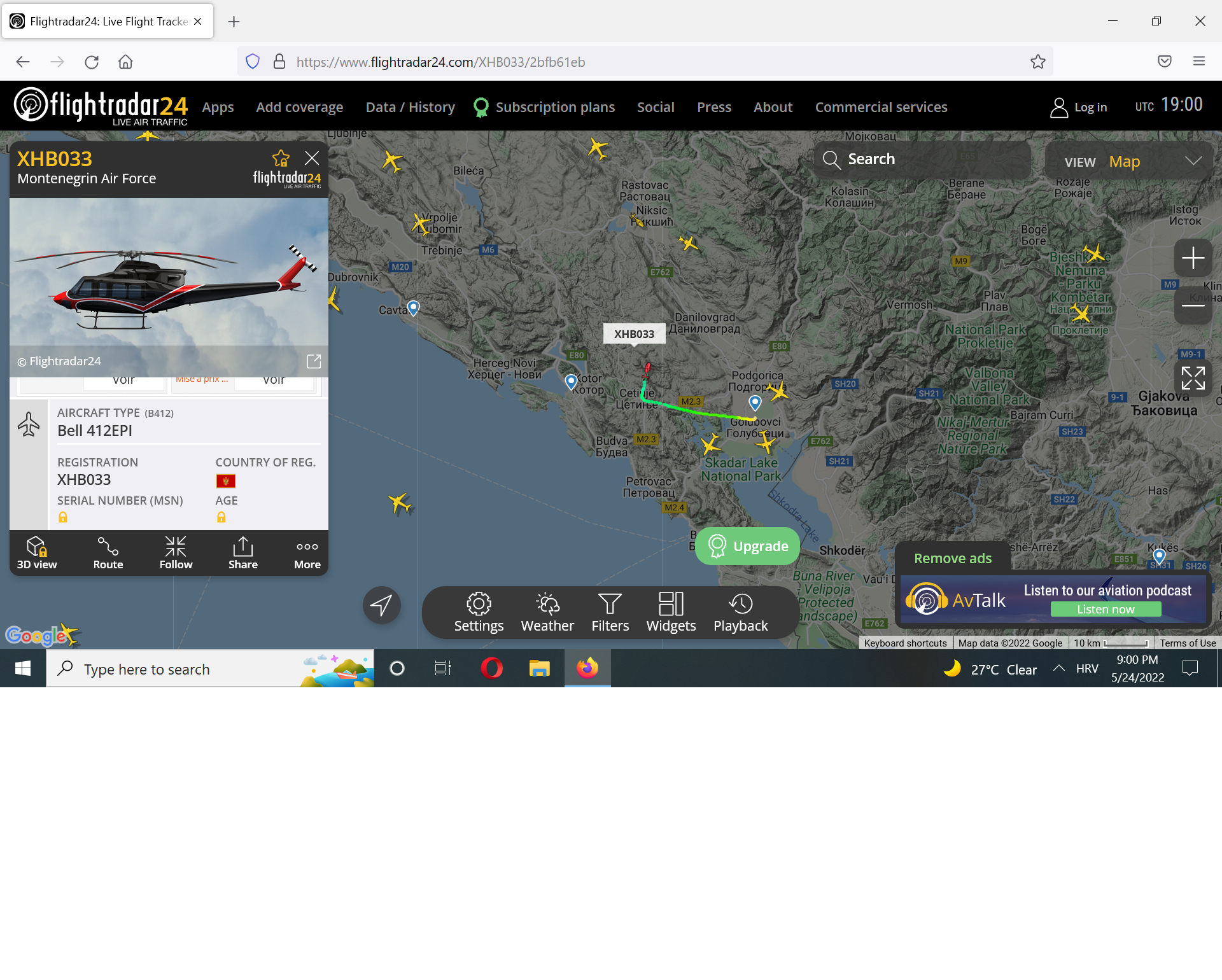The height and width of the screenshot is (980, 1222).
Task: Open the Social menu
Action: (656, 107)
